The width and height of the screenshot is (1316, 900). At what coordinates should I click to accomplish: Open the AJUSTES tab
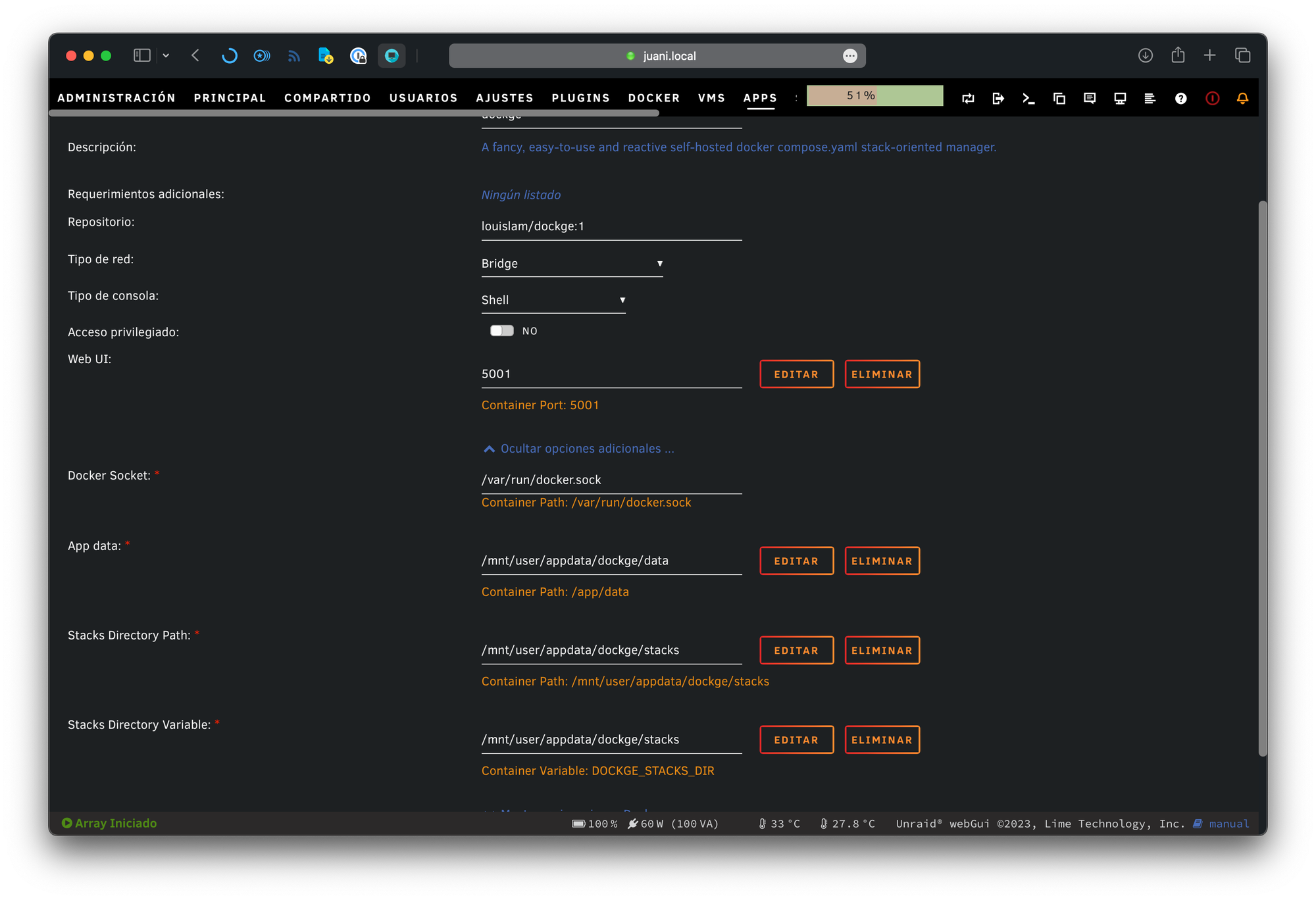point(505,98)
